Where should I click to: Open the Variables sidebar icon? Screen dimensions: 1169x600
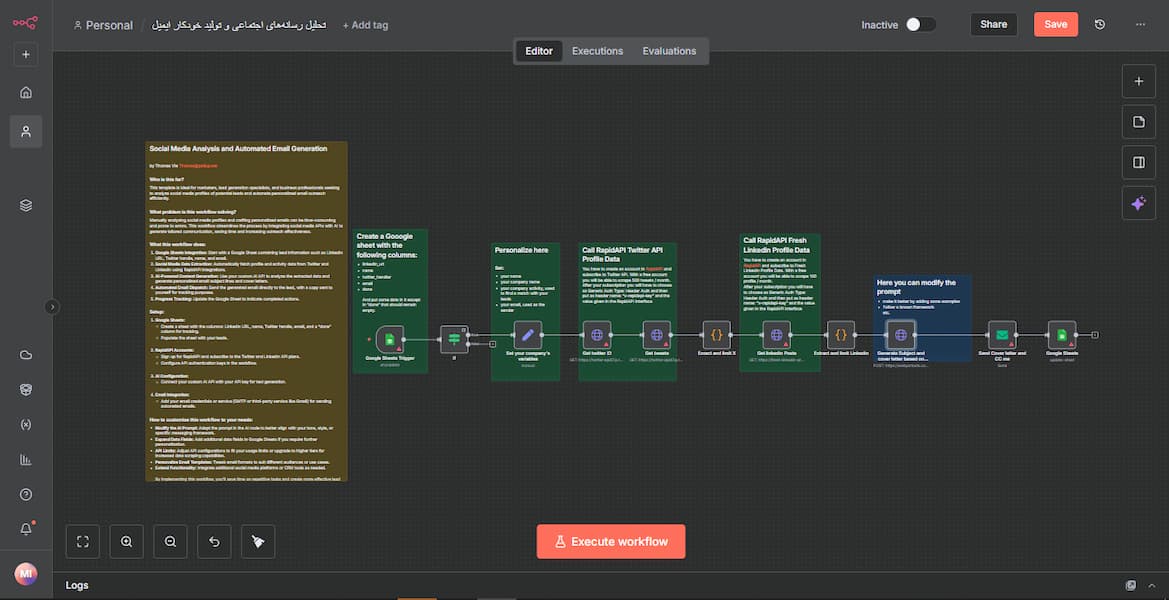coord(26,424)
